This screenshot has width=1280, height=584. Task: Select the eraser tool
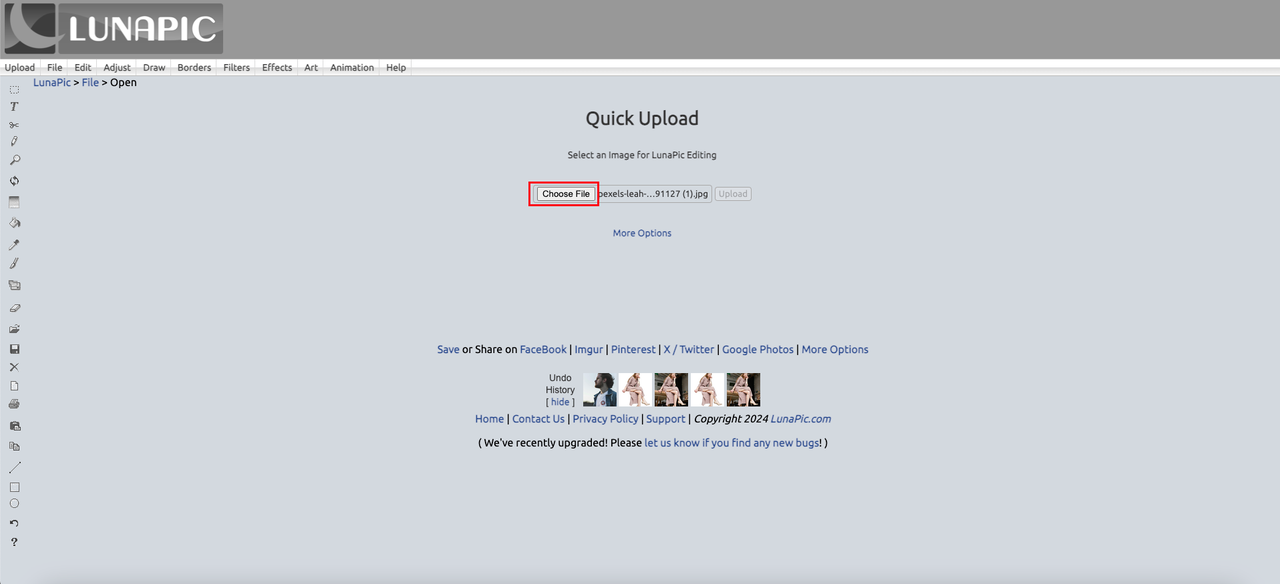14,308
